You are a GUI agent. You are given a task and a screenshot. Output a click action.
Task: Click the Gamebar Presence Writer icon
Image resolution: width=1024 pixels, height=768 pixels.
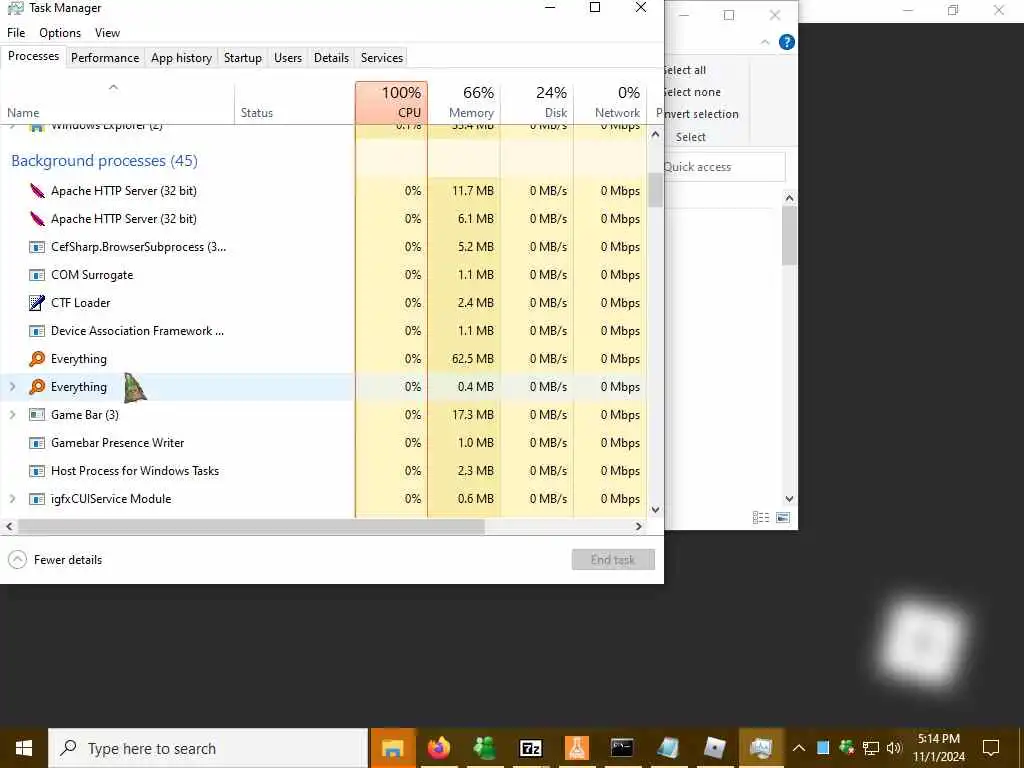[37, 443]
